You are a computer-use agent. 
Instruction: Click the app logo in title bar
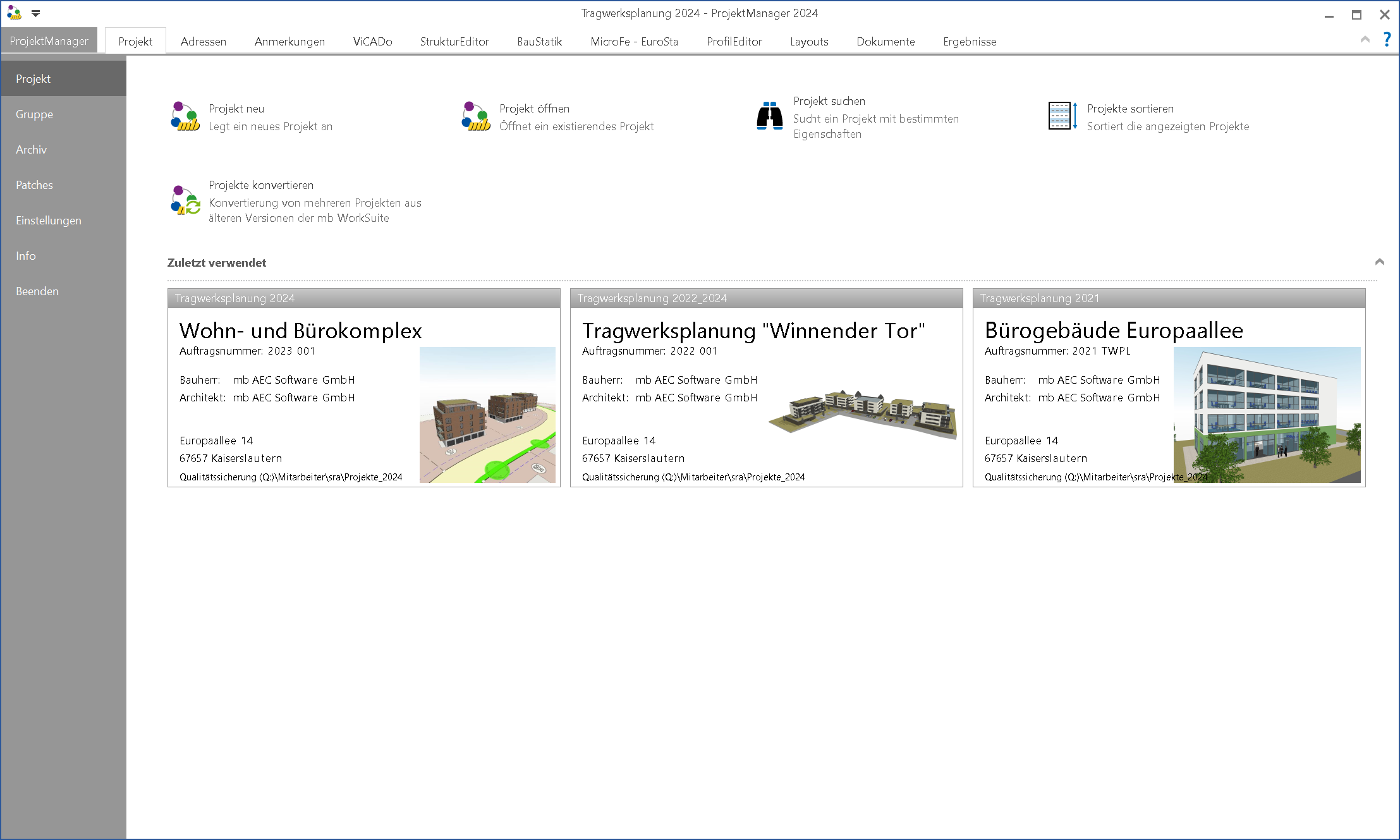[14, 13]
